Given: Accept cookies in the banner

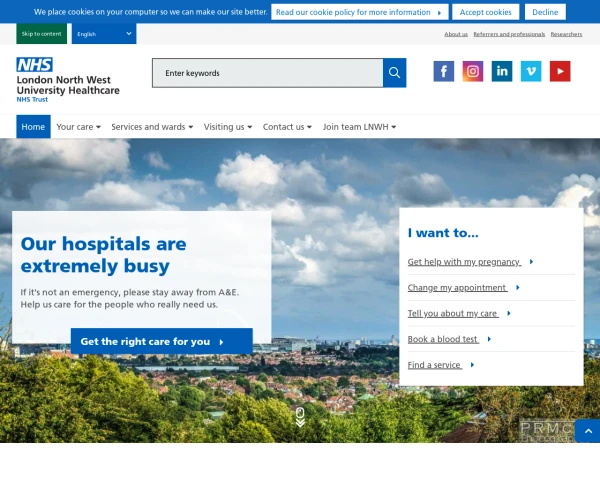Looking at the screenshot, I should pyautogui.click(x=486, y=12).
